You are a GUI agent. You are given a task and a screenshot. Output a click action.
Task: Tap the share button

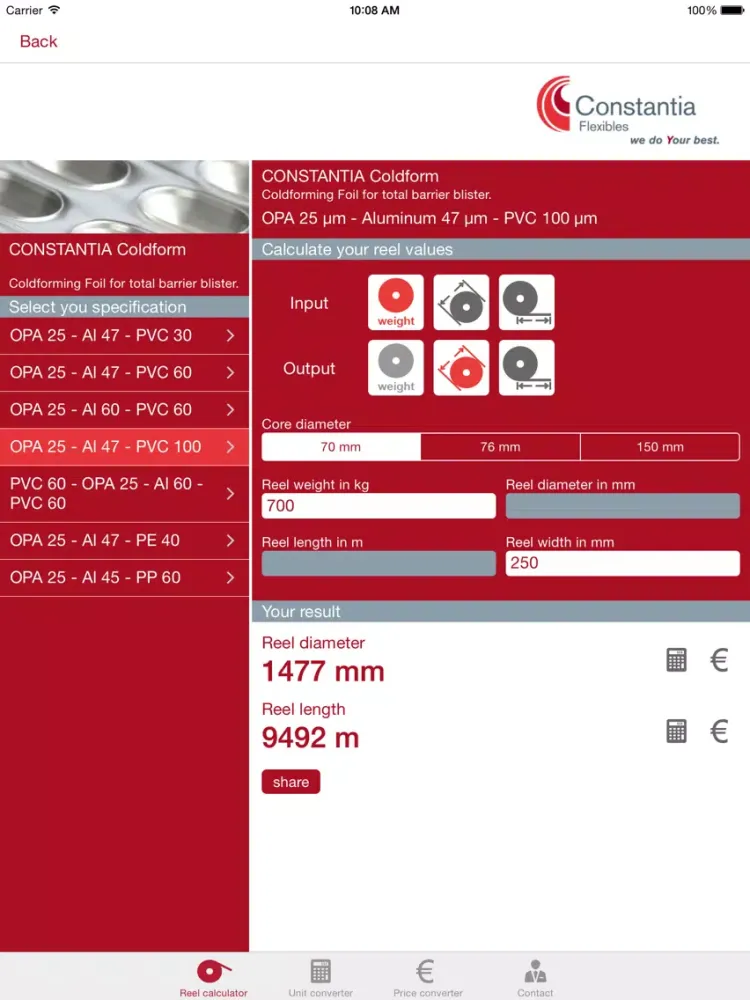pyautogui.click(x=291, y=782)
